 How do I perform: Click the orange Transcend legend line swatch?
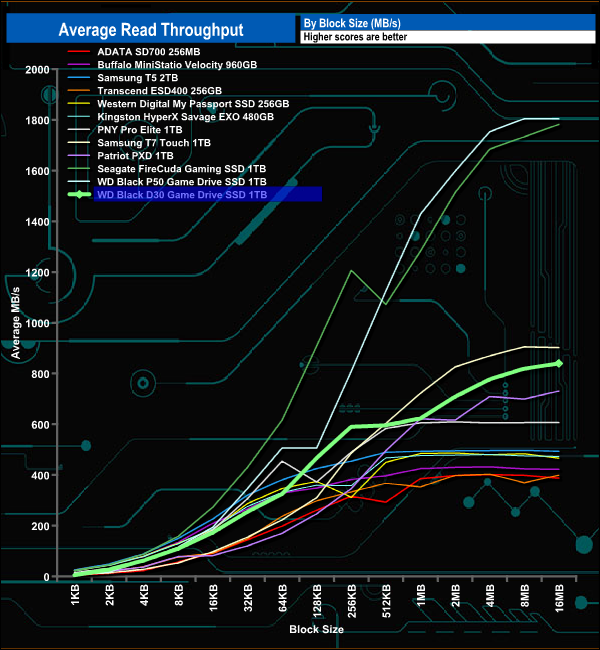(x=79, y=90)
